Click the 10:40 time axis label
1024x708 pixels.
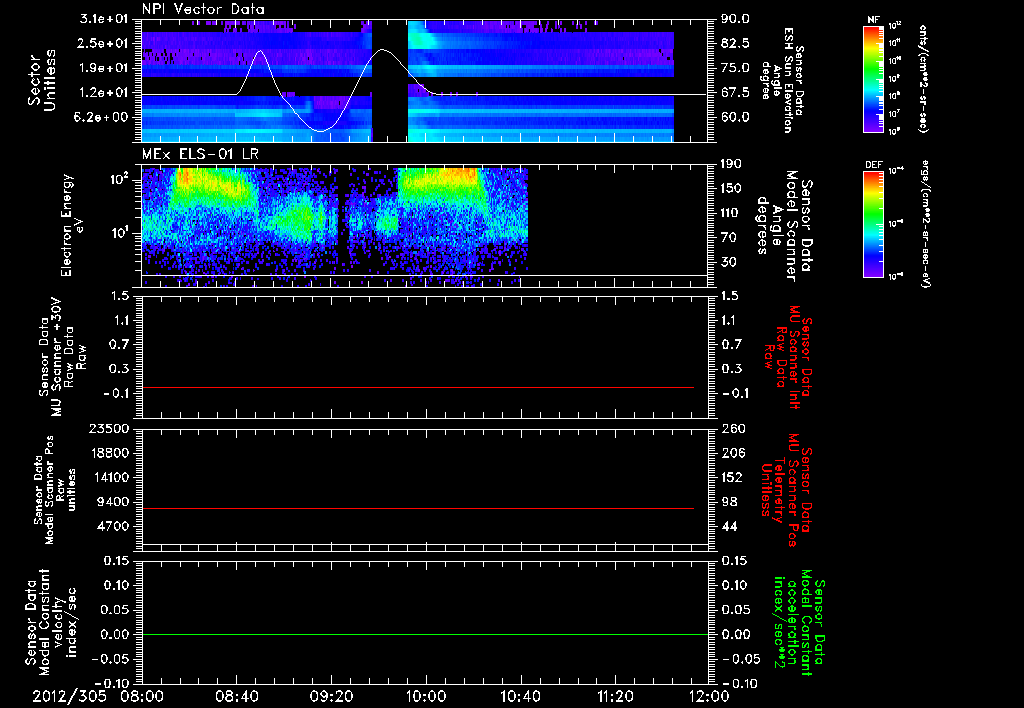[520, 697]
